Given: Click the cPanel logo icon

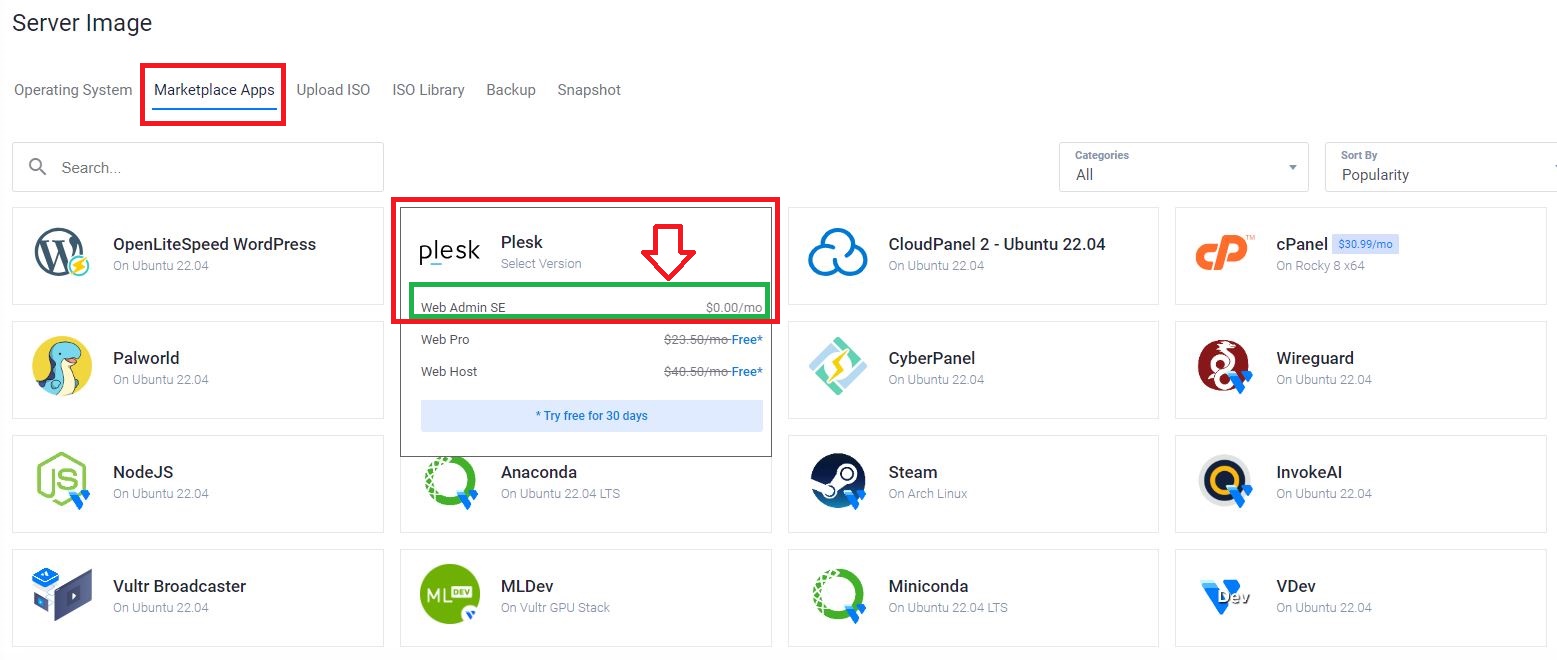Looking at the screenshot, I should (1224, 253).
